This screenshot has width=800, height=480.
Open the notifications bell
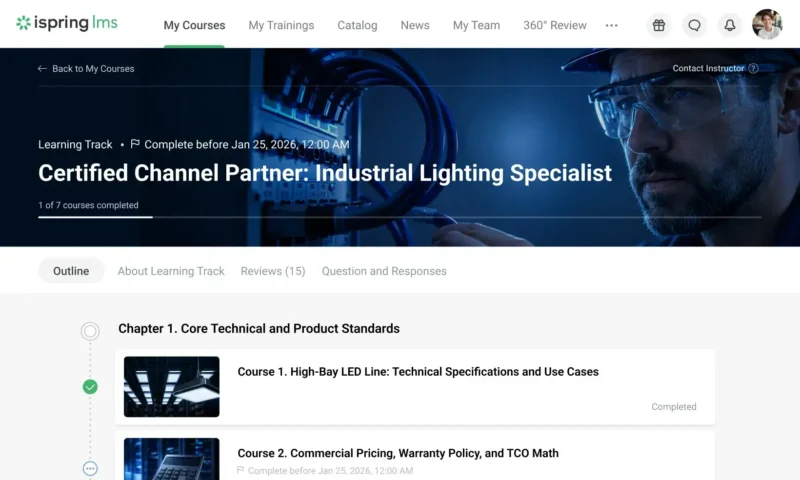point(730,25)
